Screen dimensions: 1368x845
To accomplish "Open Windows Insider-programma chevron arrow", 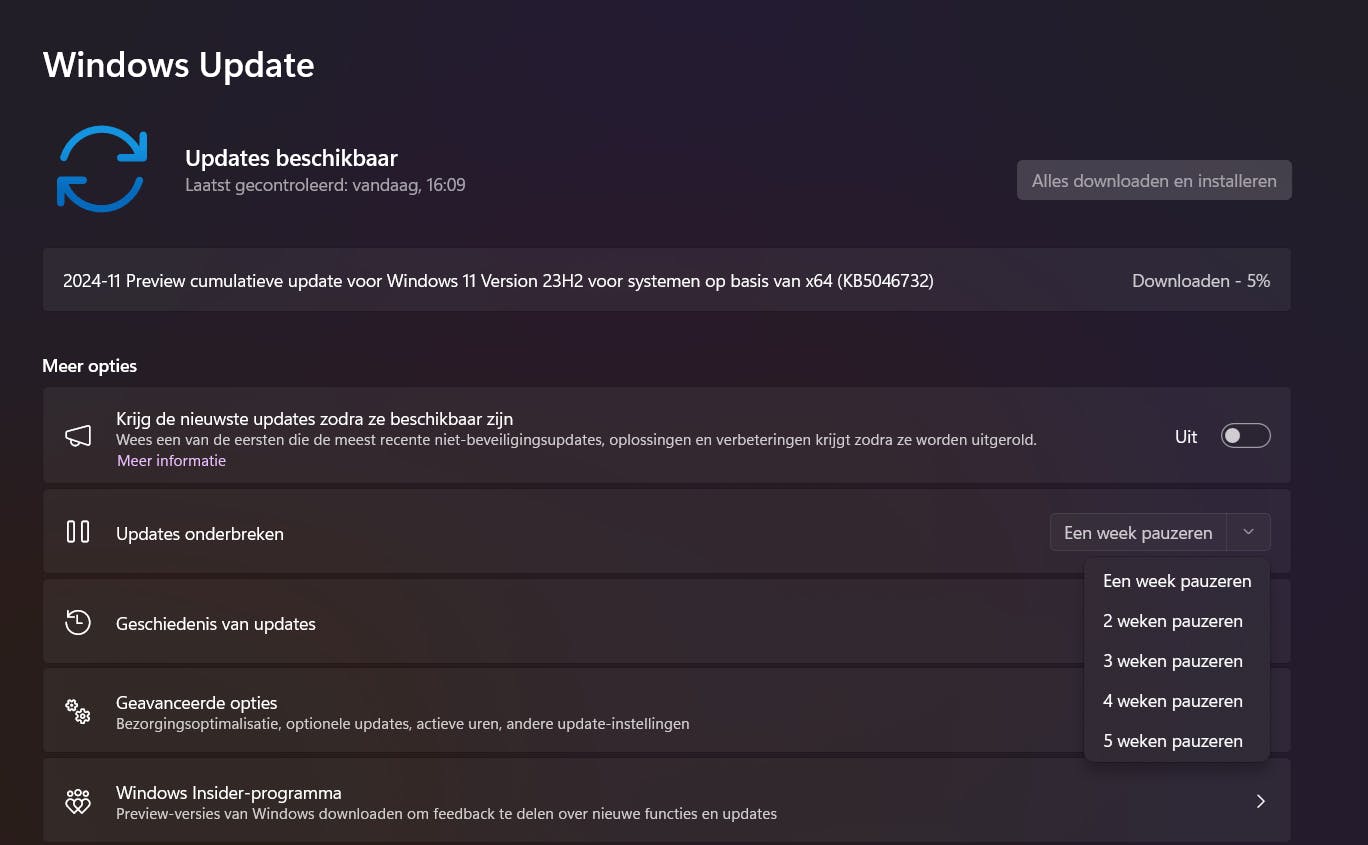I will click(x=1260, y=801).
